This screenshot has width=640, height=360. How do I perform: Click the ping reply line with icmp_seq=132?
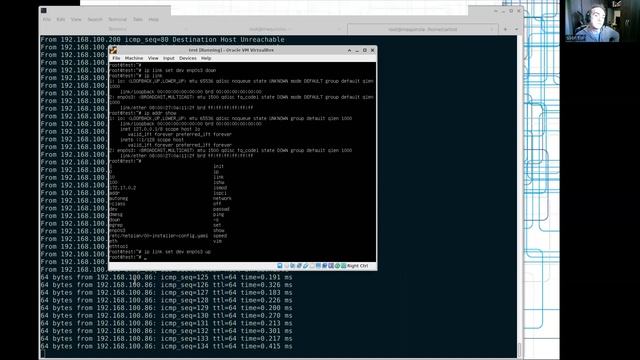(x=167, y=331)
